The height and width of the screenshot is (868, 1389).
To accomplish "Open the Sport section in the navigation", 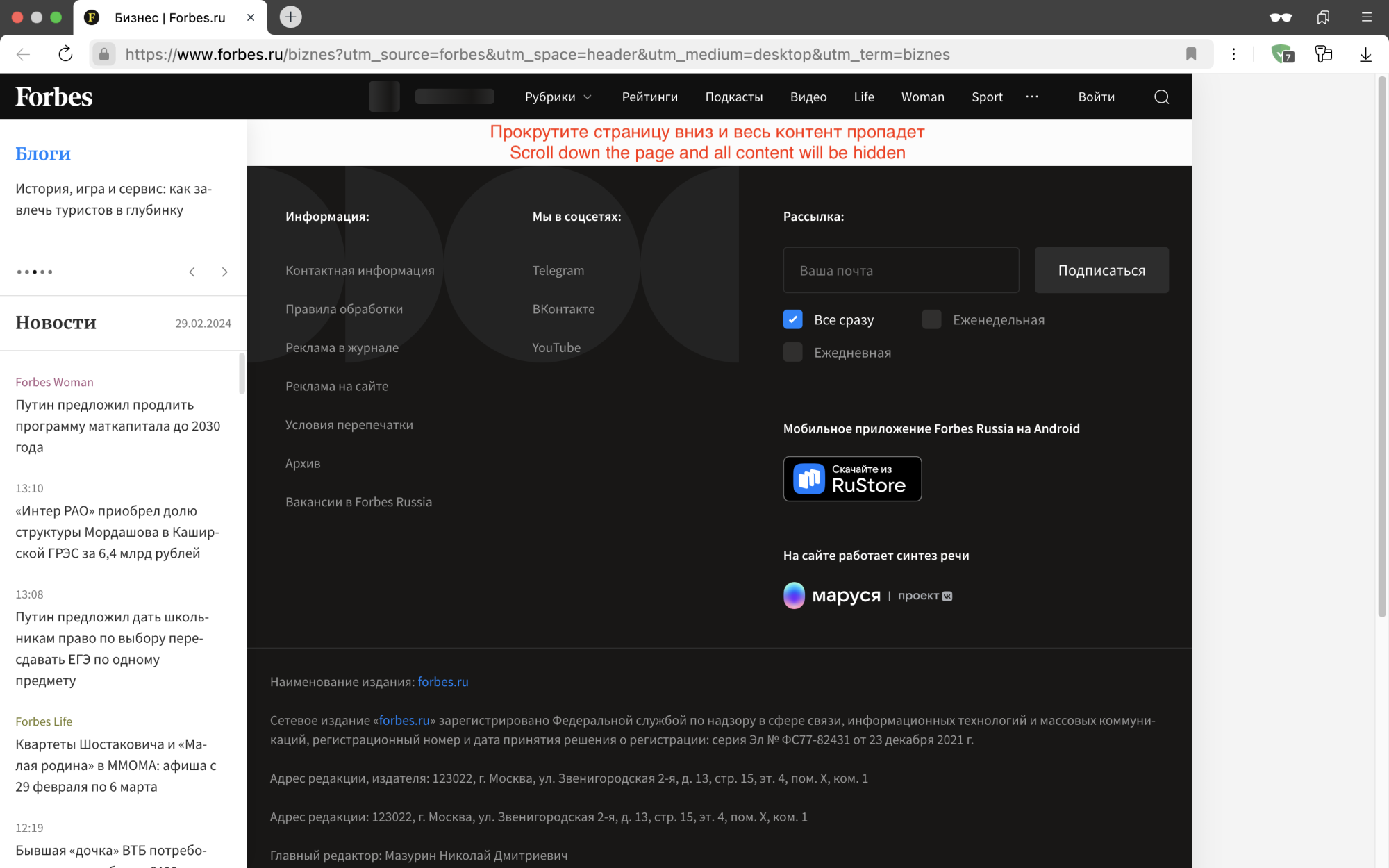I will pos(987,97).
